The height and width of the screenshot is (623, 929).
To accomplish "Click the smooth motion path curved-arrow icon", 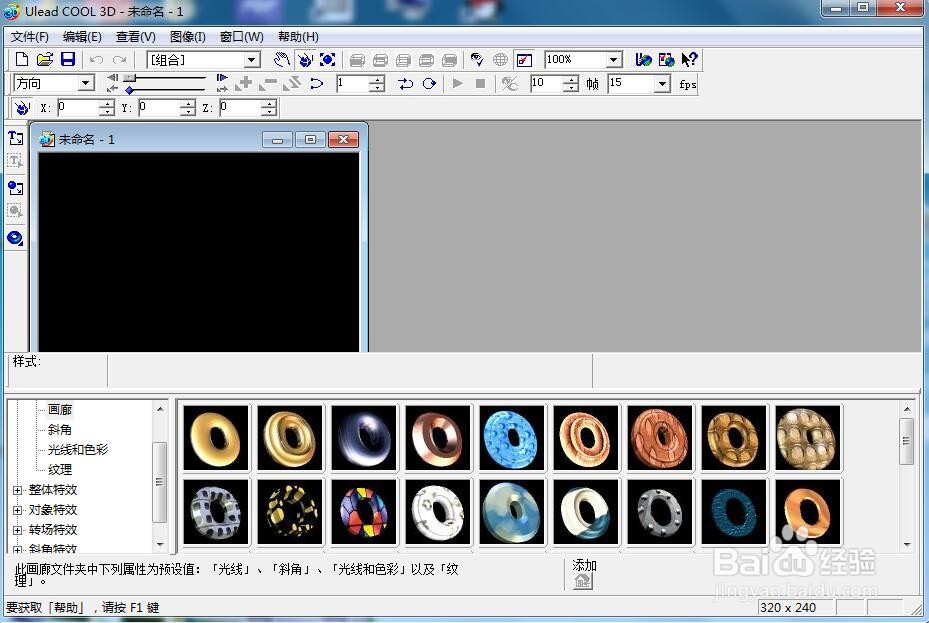I will (316, 84).
